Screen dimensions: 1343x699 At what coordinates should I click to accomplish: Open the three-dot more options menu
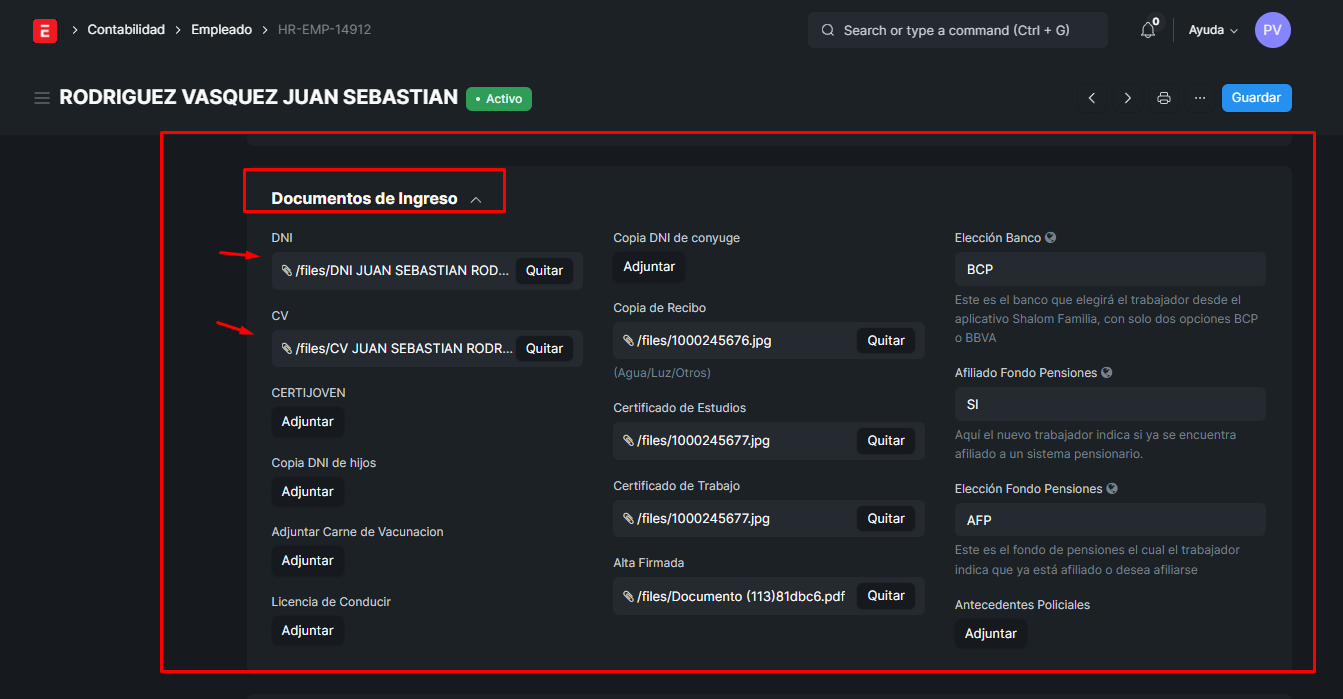pyautogui.click(x=1200, y=98)
